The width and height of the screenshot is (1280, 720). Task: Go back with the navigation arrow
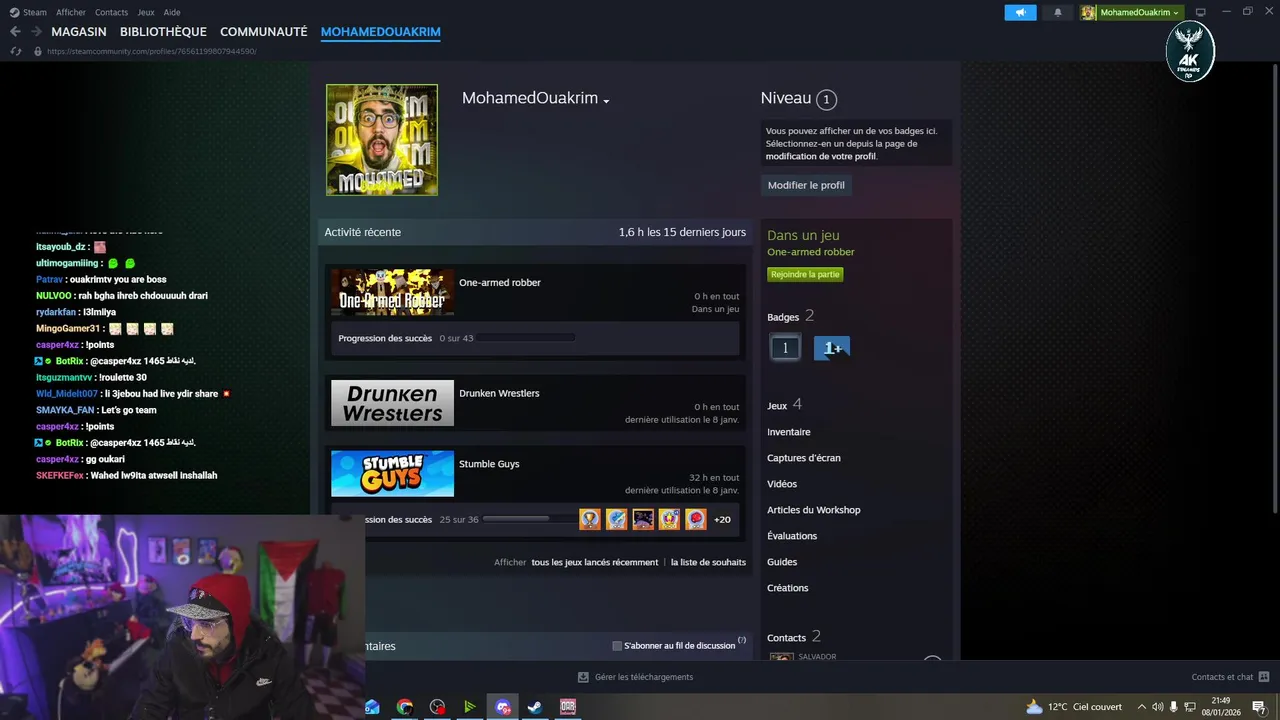tap(15, 32)
